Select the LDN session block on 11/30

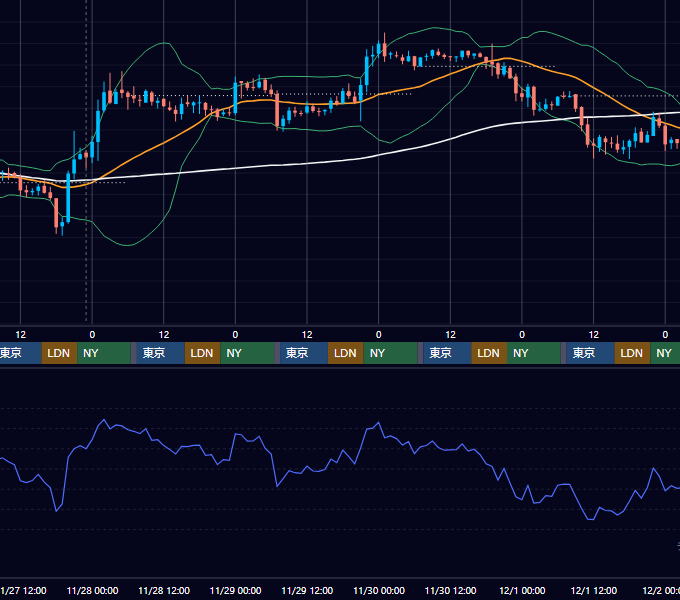tap(489, 353)
